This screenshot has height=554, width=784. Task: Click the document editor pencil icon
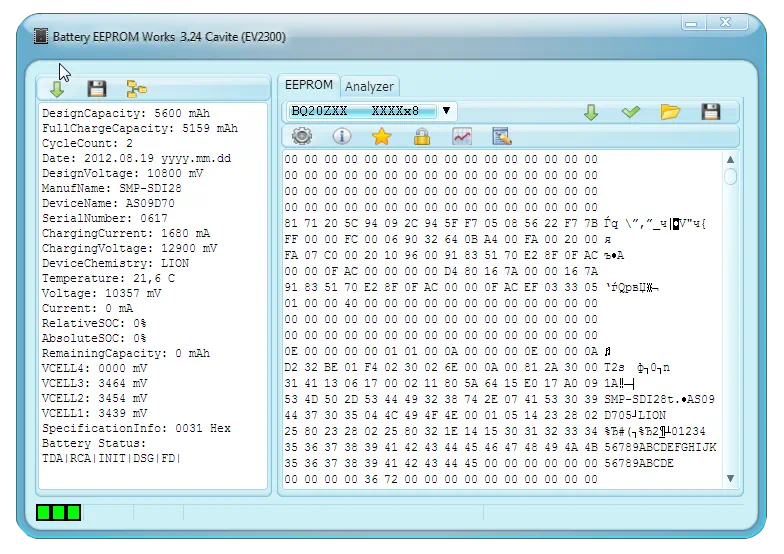(502, 136)
